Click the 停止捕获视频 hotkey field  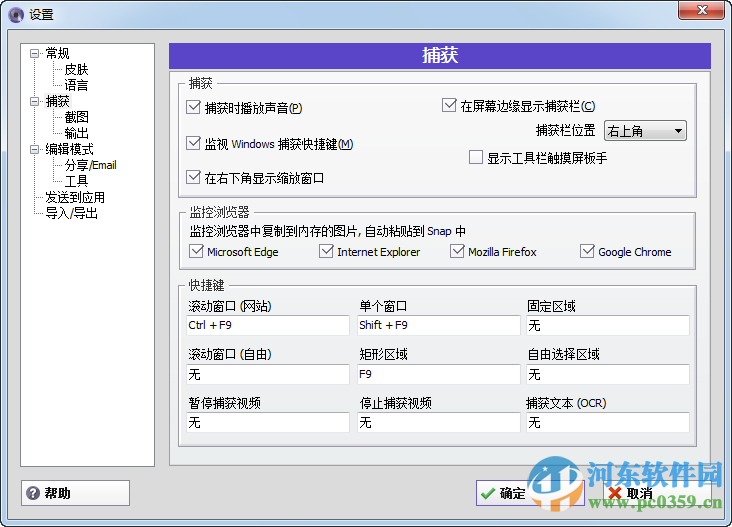coord(439,422)
